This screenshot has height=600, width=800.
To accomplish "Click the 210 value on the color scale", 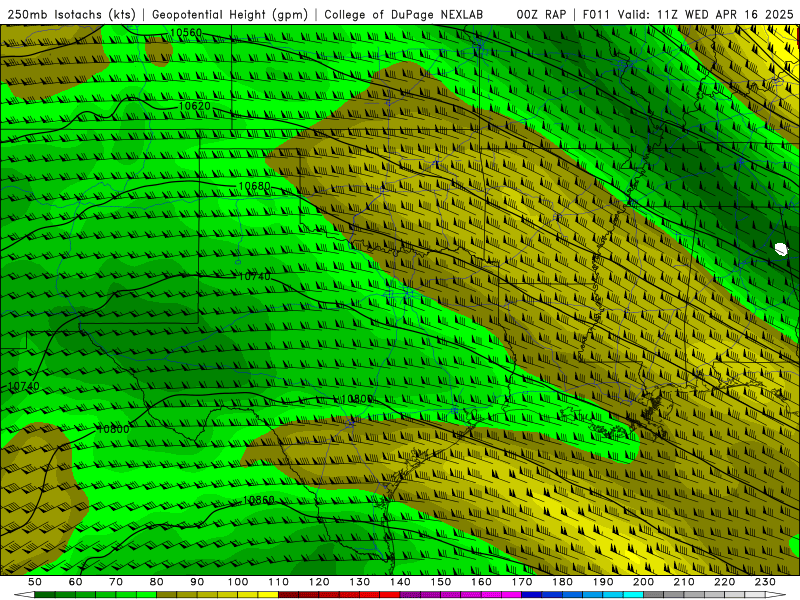I will pos(684,582).
